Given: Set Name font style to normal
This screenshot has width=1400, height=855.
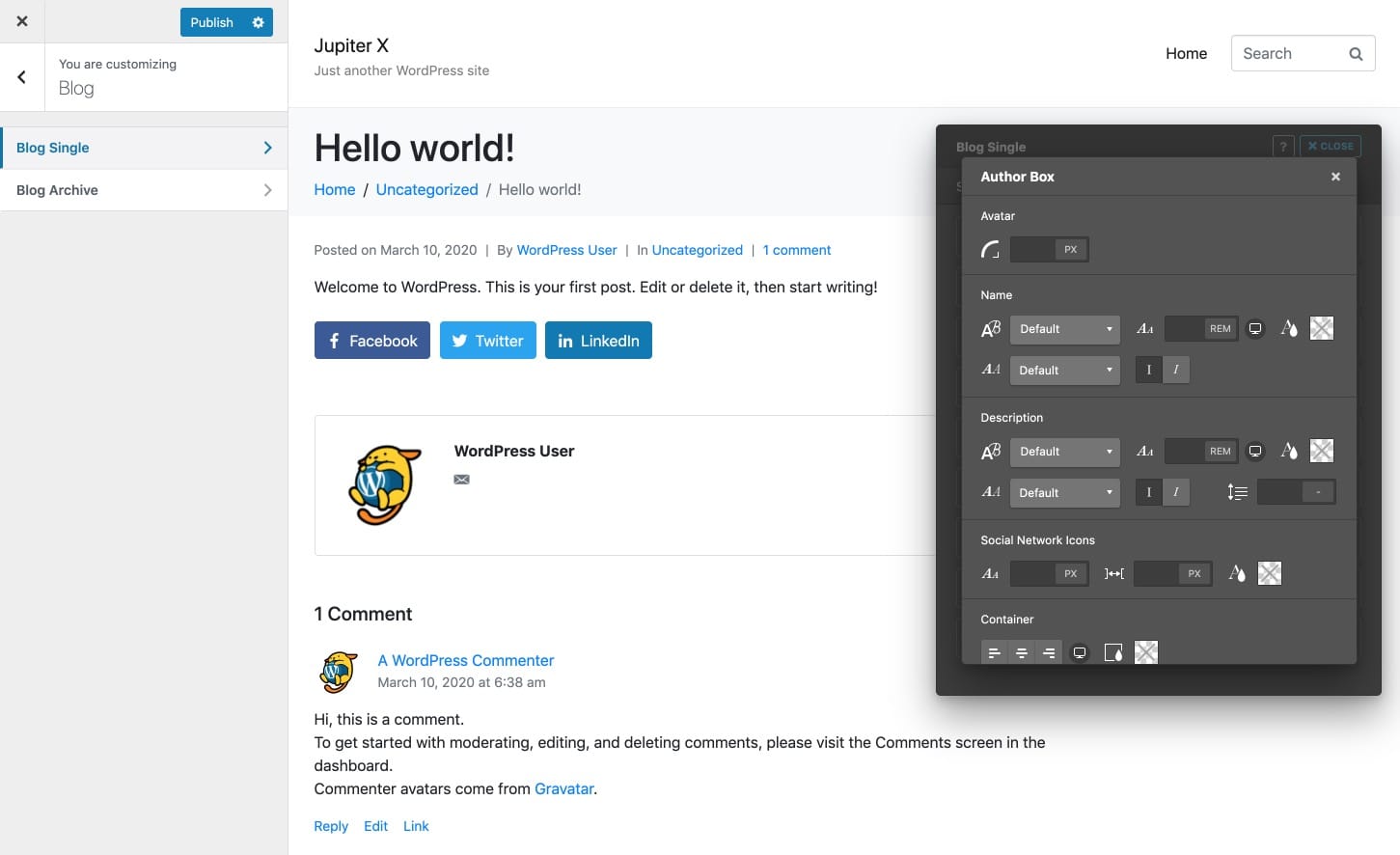Looking at the screenshot, I should pyautogui.click(x=1148, y=370).
